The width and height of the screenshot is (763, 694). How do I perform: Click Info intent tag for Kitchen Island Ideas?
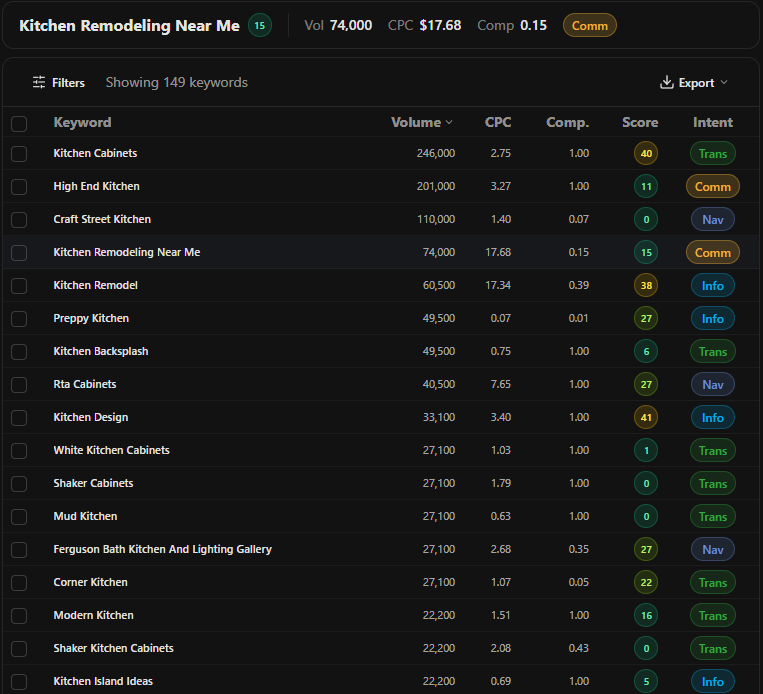[x=713, y=681]
